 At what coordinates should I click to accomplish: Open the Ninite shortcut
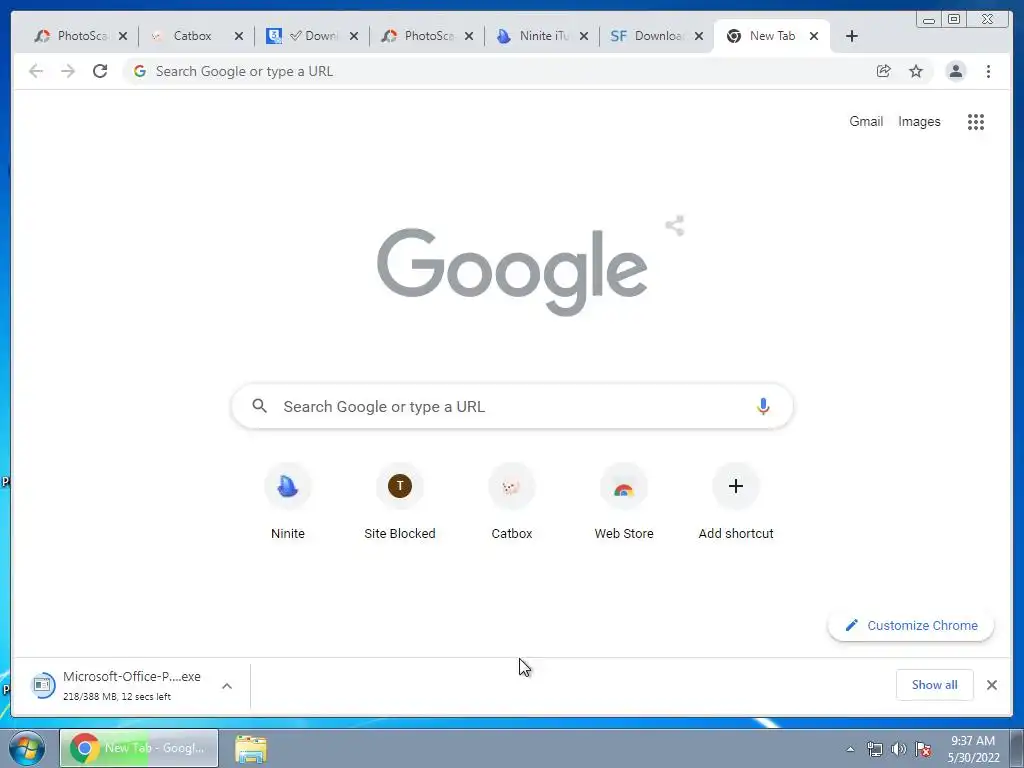pyautogui.click(x=287, y=502)
